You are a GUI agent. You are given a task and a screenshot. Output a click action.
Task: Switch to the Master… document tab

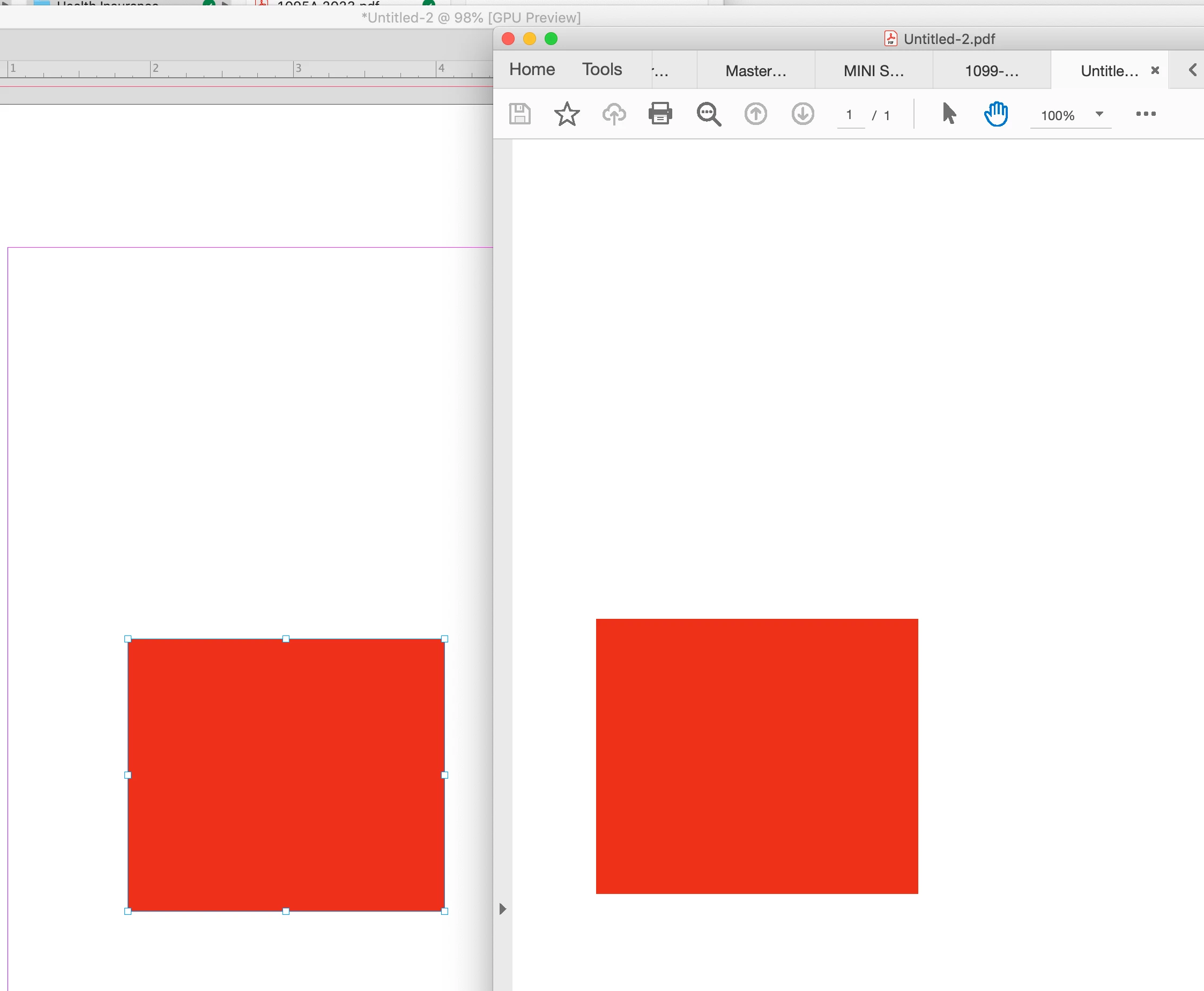point(755,71)
